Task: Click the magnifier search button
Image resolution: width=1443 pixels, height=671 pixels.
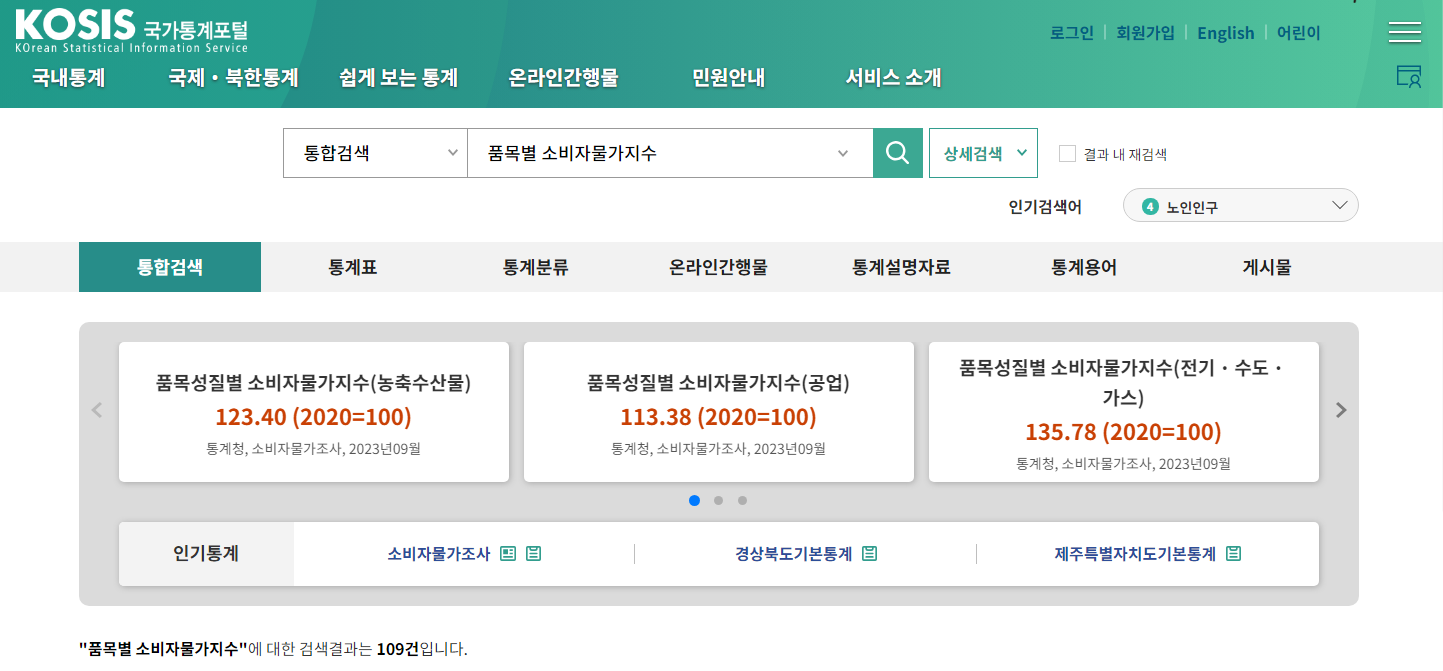Action: 898,153
